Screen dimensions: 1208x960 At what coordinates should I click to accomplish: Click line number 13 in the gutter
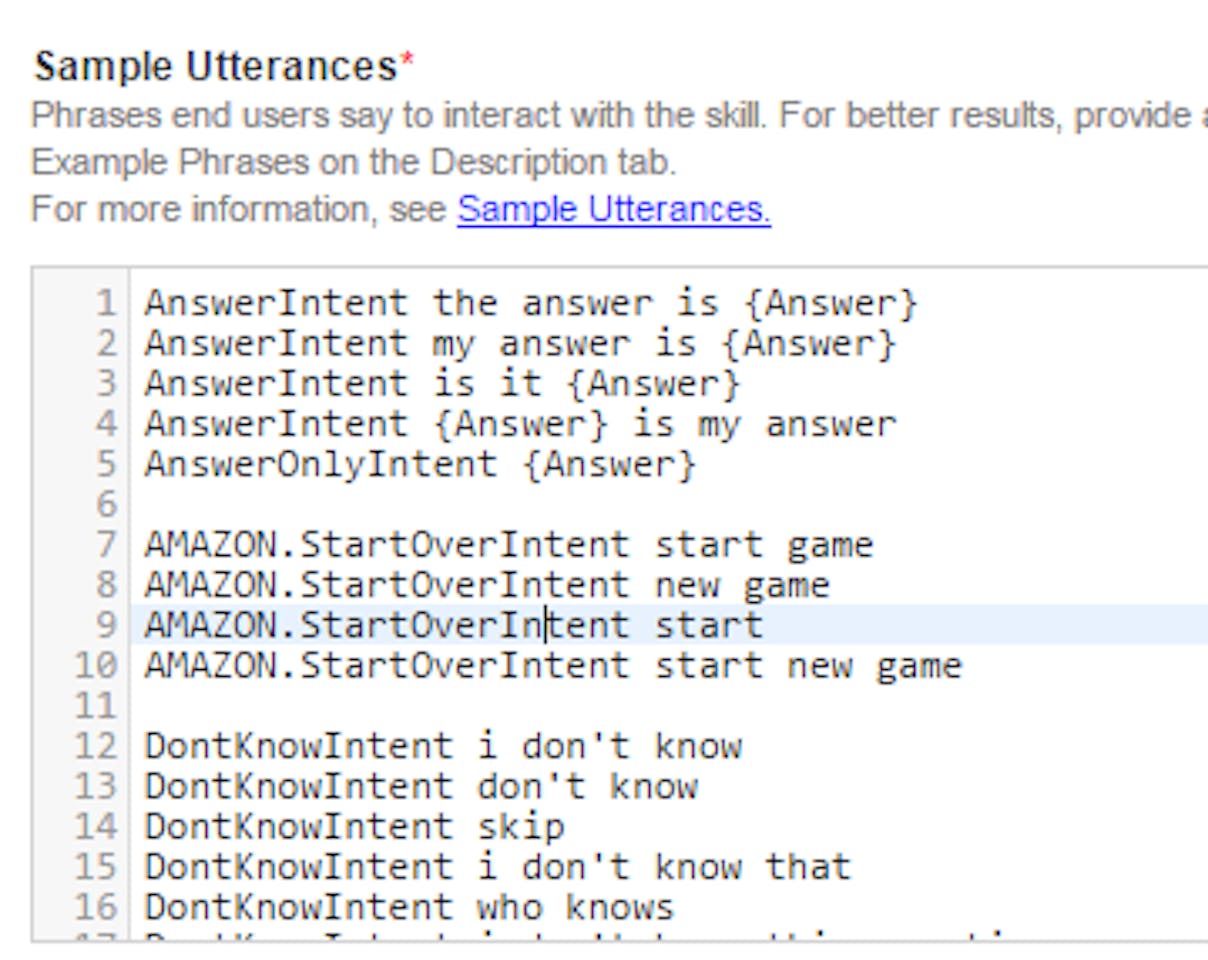96,786
